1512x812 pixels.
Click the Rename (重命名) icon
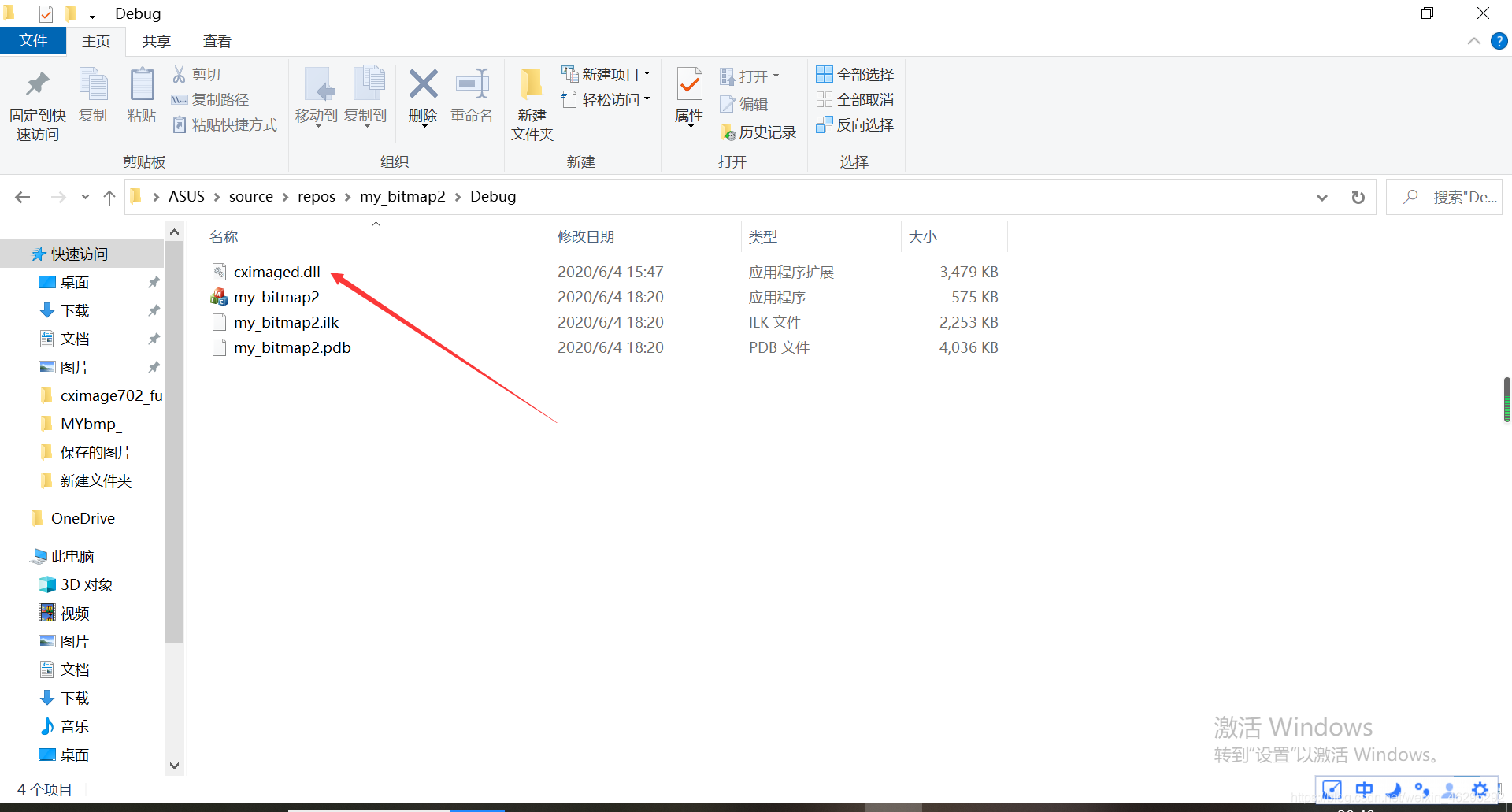[472, 84]
